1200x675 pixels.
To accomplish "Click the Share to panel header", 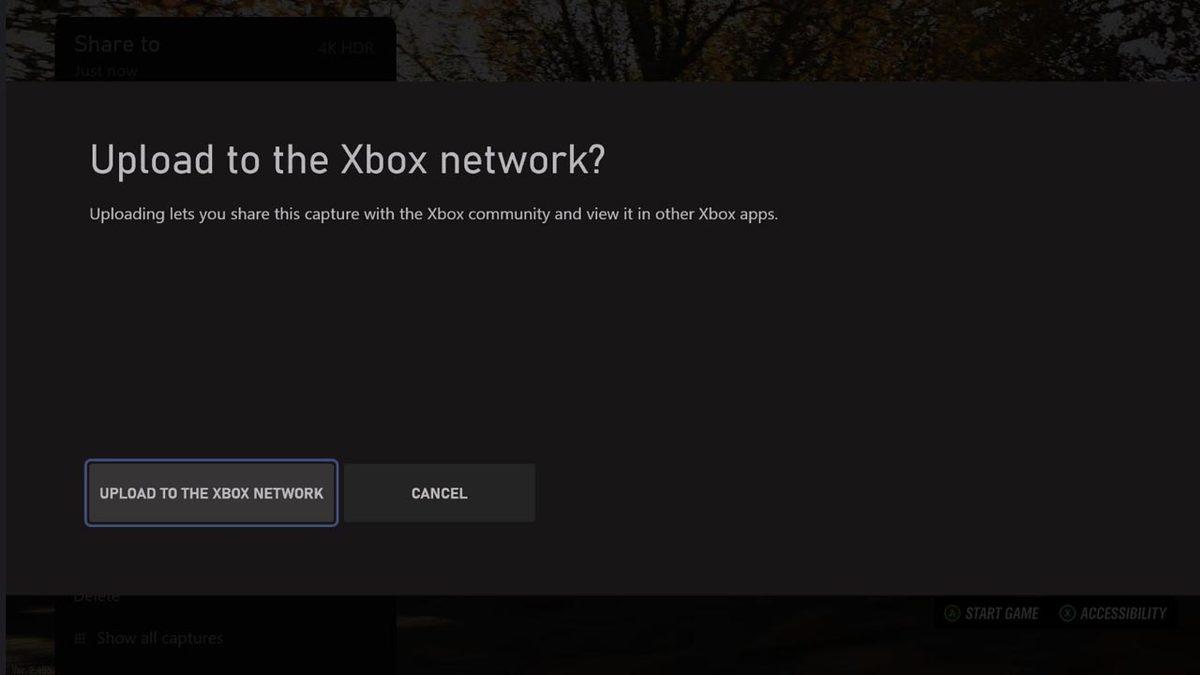I will click(x=117, y=44).
